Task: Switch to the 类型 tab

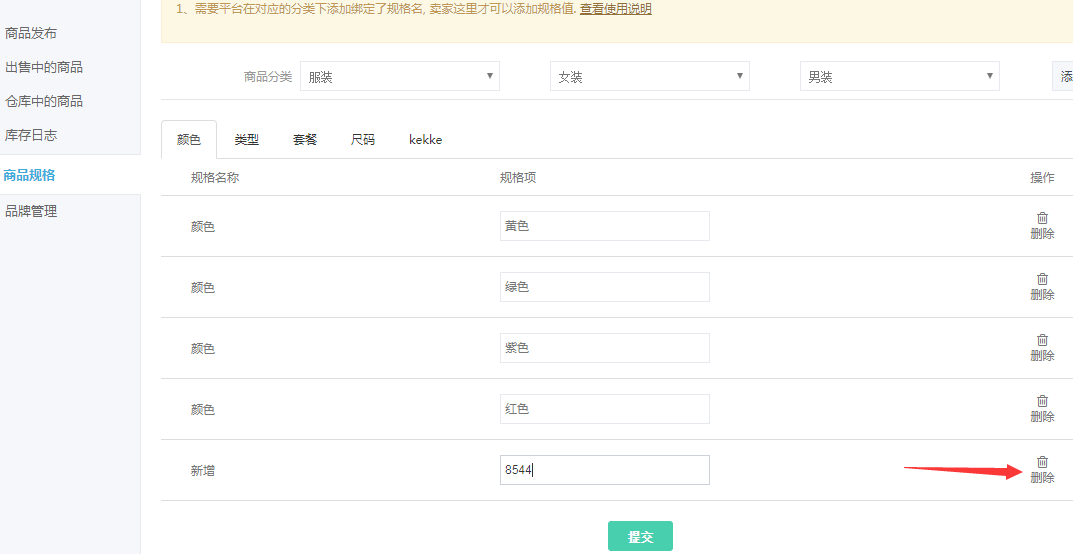Action: 247,140
